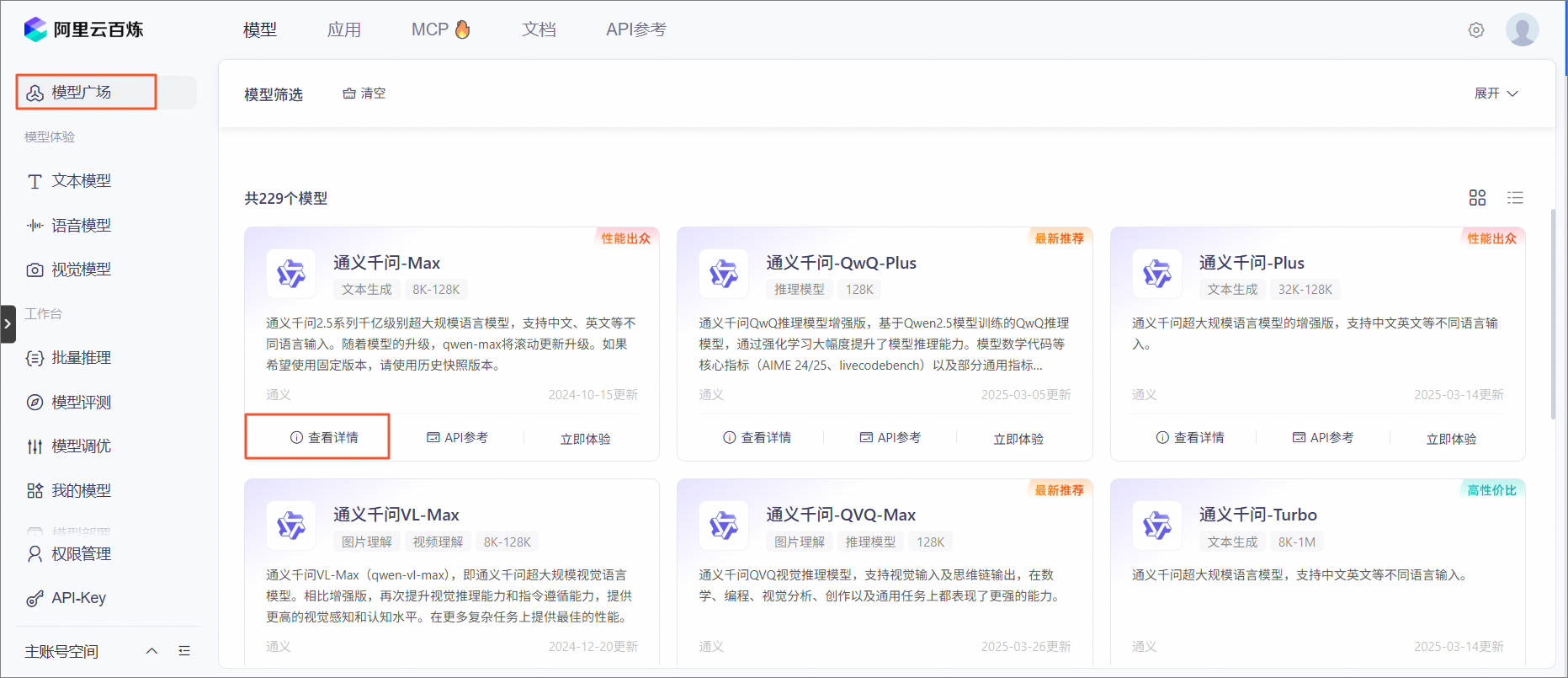1568x678 pixels.
Task: Select the API参考 top tab
Action: [x=636, y=29]
